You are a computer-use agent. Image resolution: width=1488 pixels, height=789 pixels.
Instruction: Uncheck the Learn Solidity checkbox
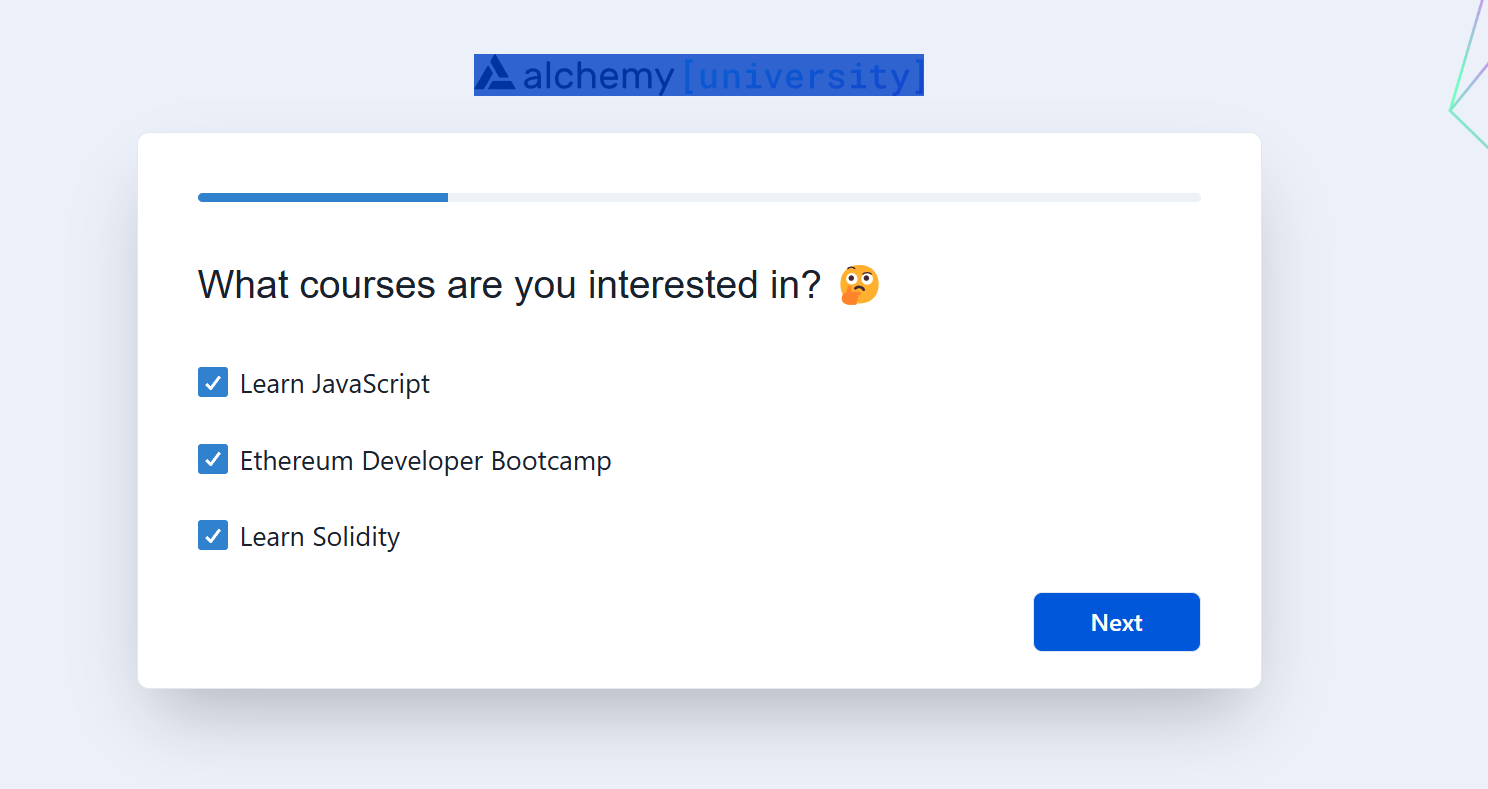tap(213, 536)
